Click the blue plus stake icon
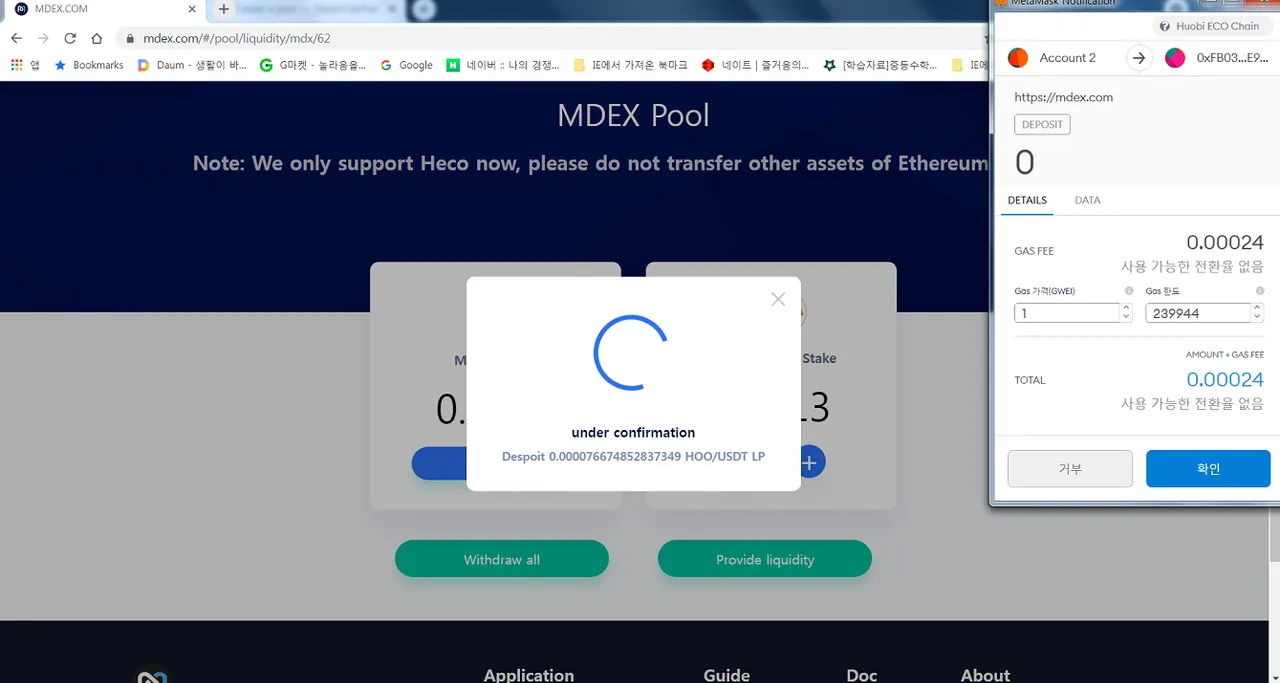Screen dimensions: 1280x683 click(x=810, y=462)
